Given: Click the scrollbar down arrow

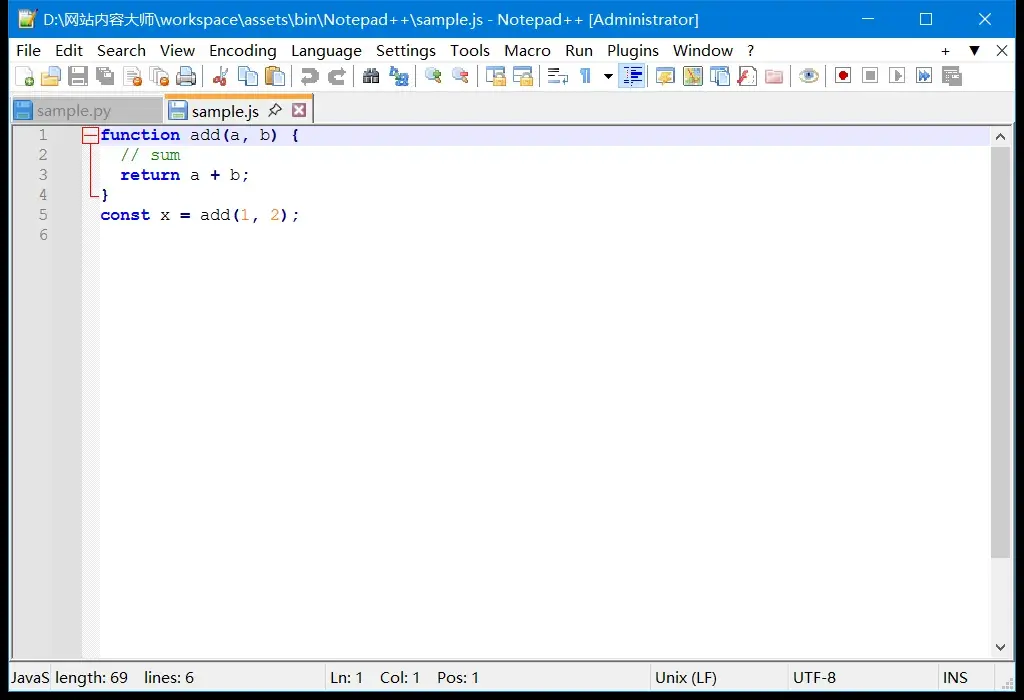Looking at the screenshot, I should [1000, 647].
